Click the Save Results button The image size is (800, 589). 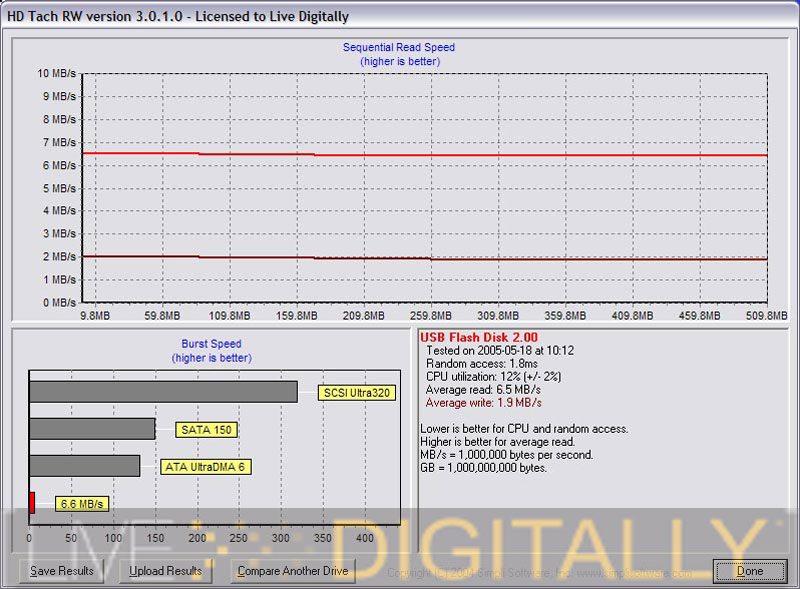(x=62, y=571)
